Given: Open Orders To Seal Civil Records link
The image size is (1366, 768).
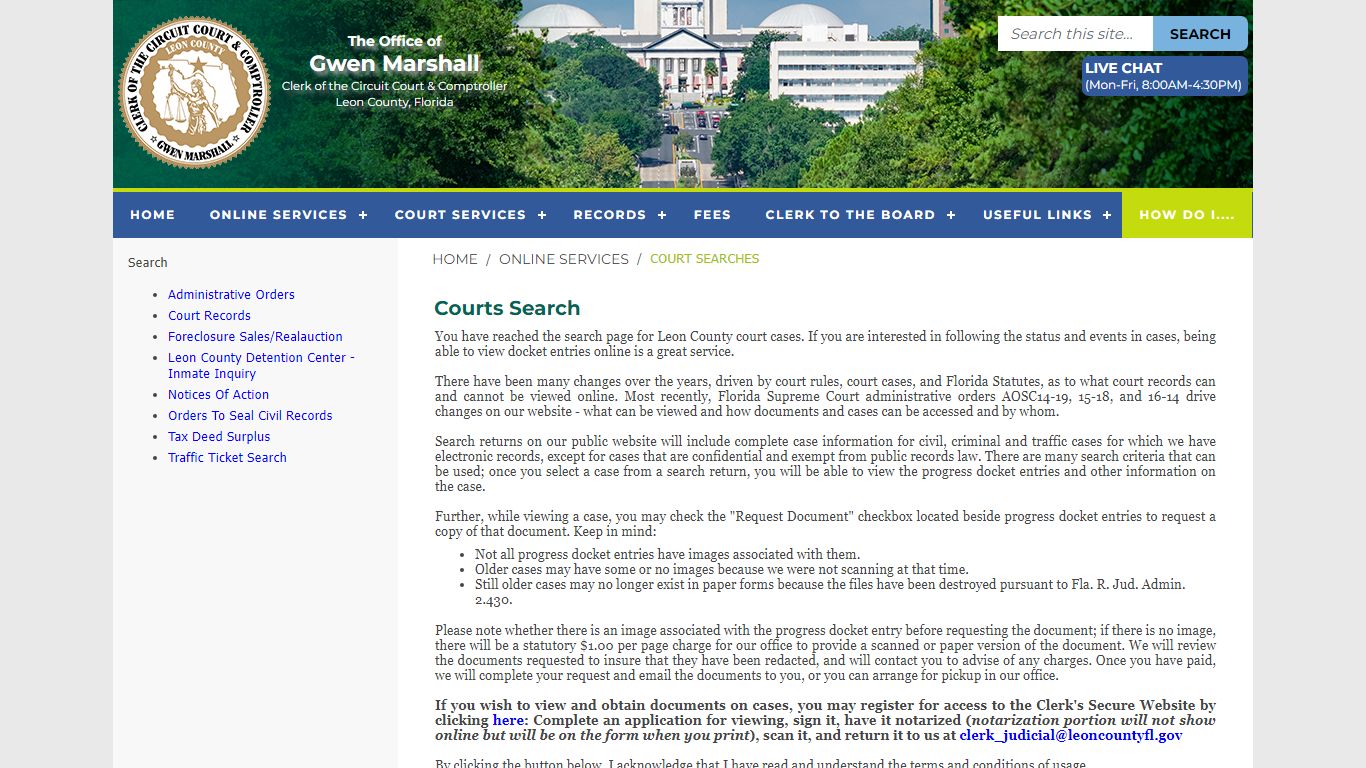Looking at the screenshot, I should click(x=250, y=416).
